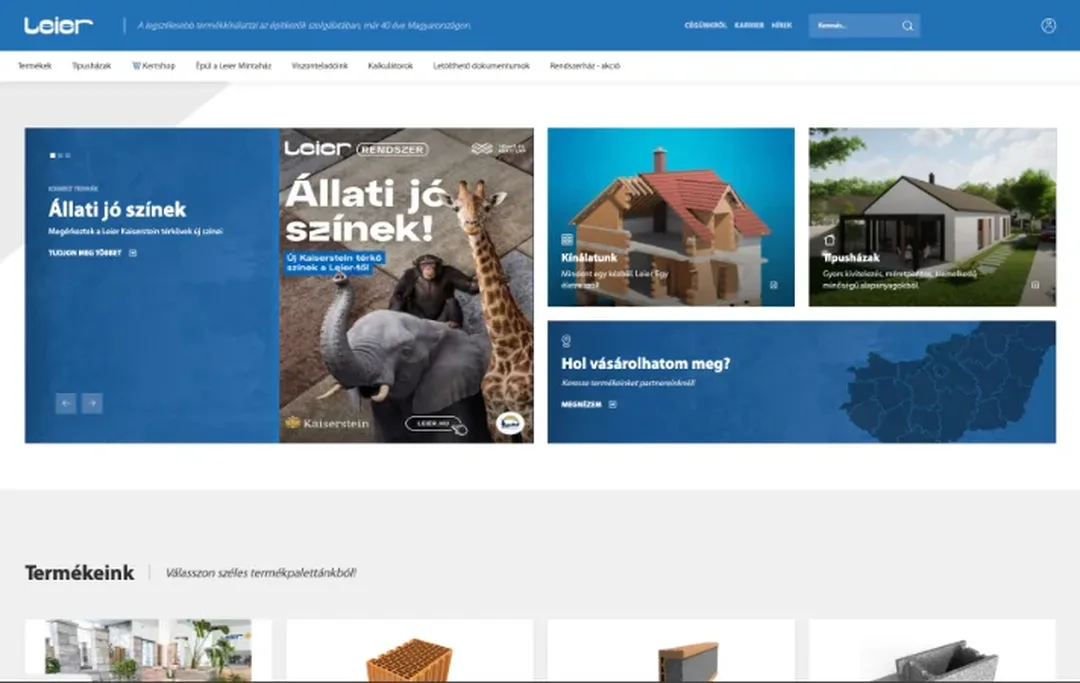Open the grey concrete block product card
This screenshot has width=1080, height=683.
932,649
